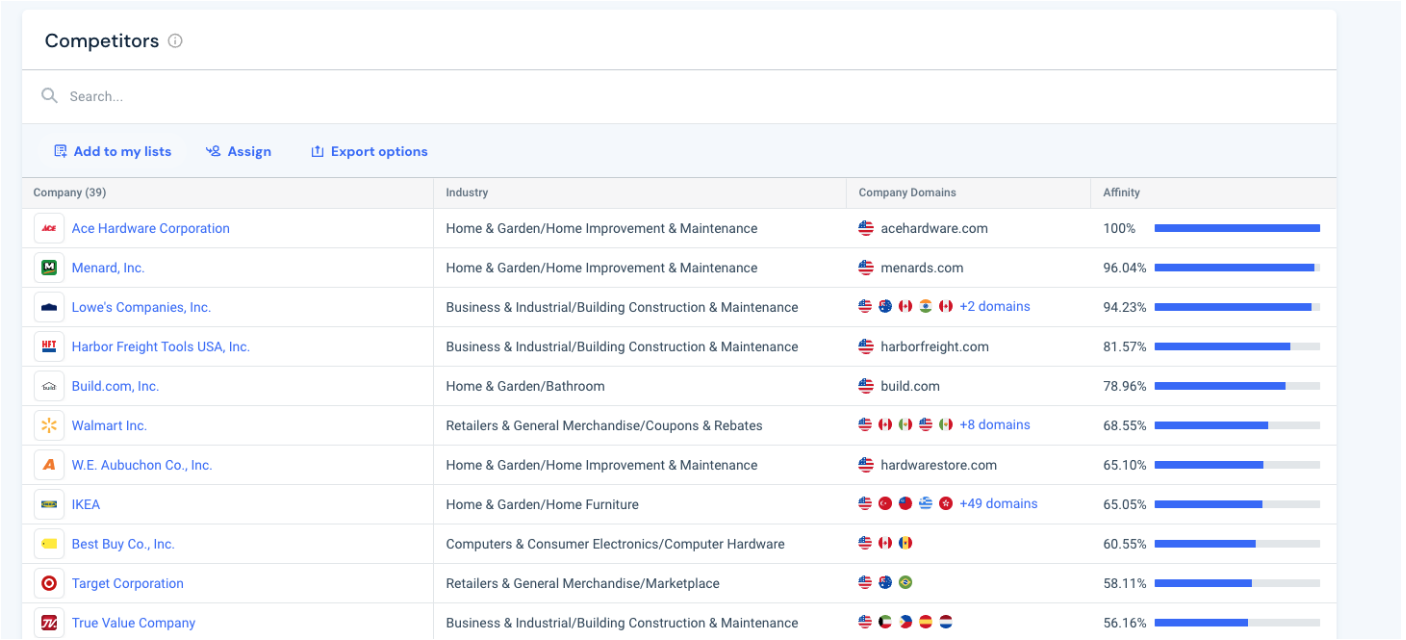
Task: Click the US flag next to hardwarestore.com
Action: click(866, 465)
